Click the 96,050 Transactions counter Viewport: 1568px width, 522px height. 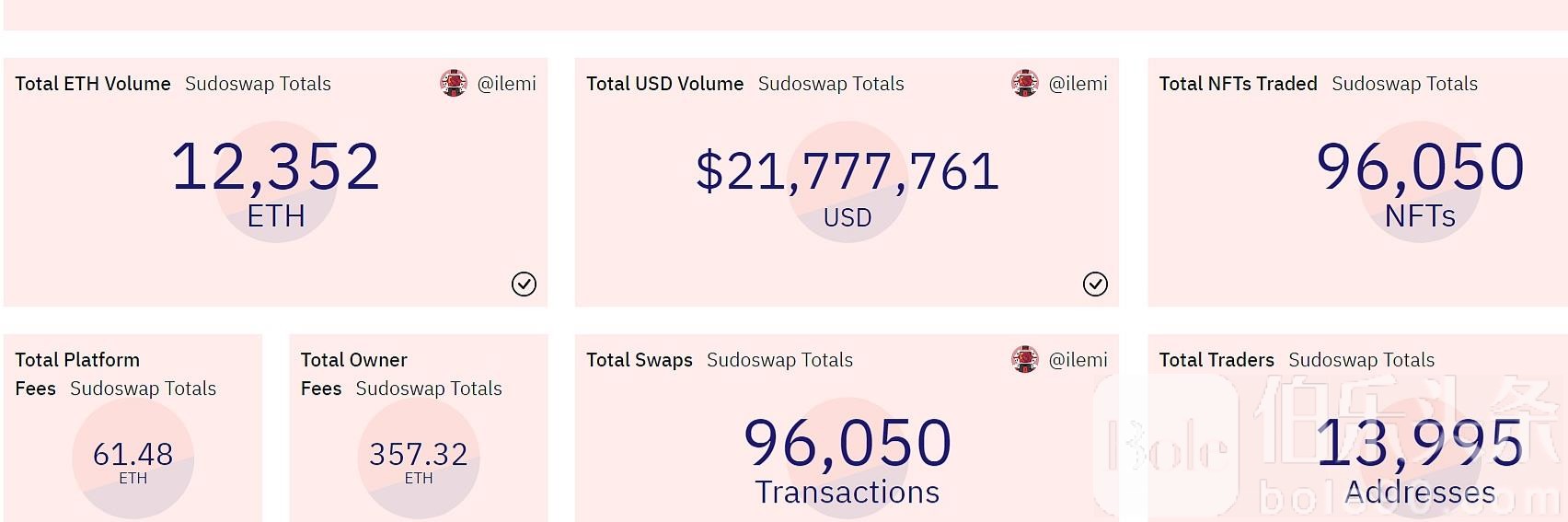click(x=847, y=443)
